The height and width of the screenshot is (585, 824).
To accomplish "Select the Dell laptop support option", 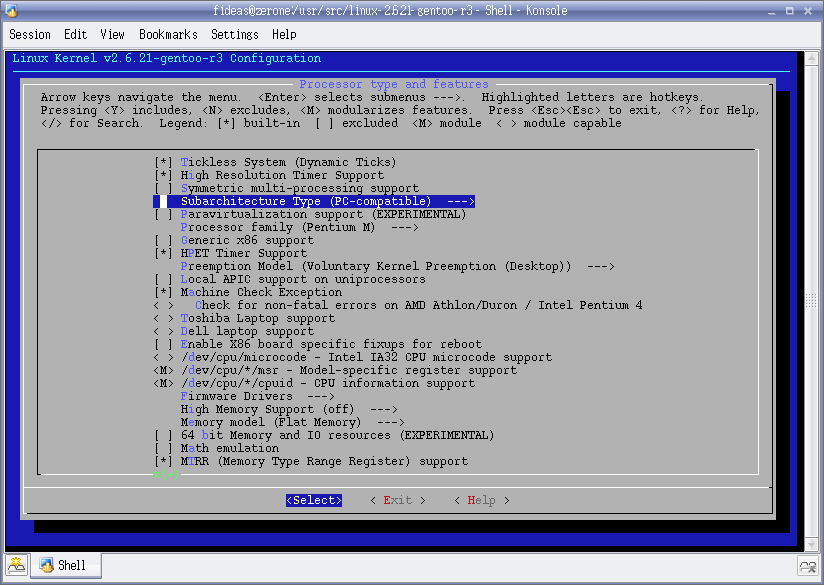I will pos(234,331).
